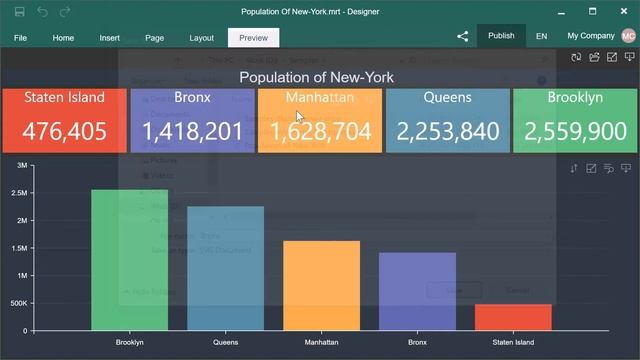The image size is (640, 360).
Task: Click the chart export icon
Action: [x=626, y=168]
